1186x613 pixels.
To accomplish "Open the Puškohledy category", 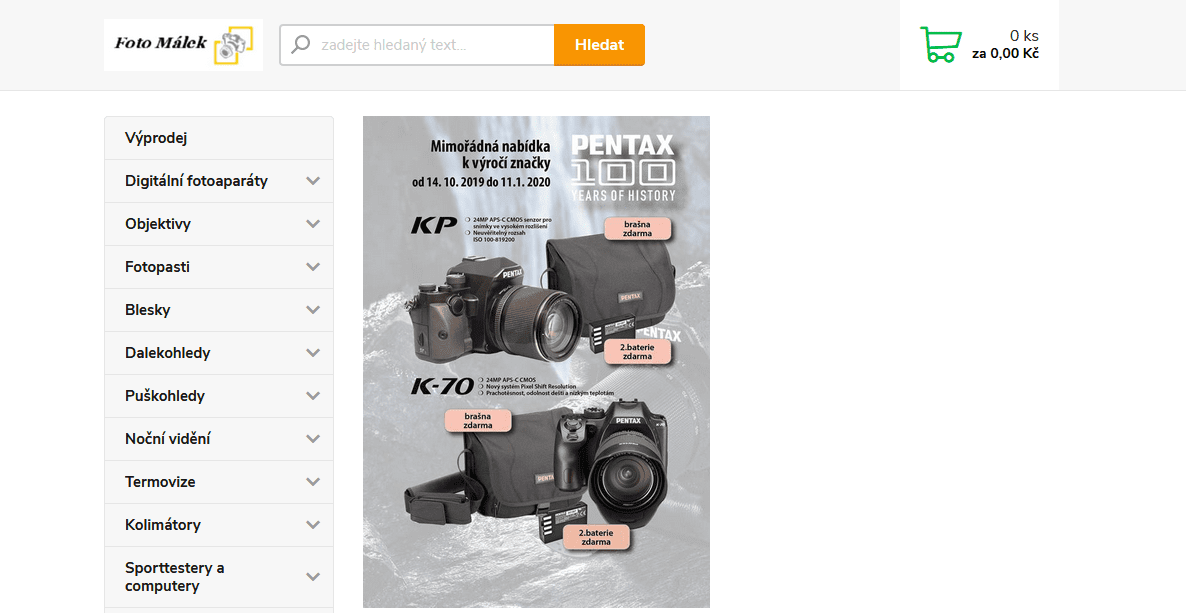I will (165, 396).
